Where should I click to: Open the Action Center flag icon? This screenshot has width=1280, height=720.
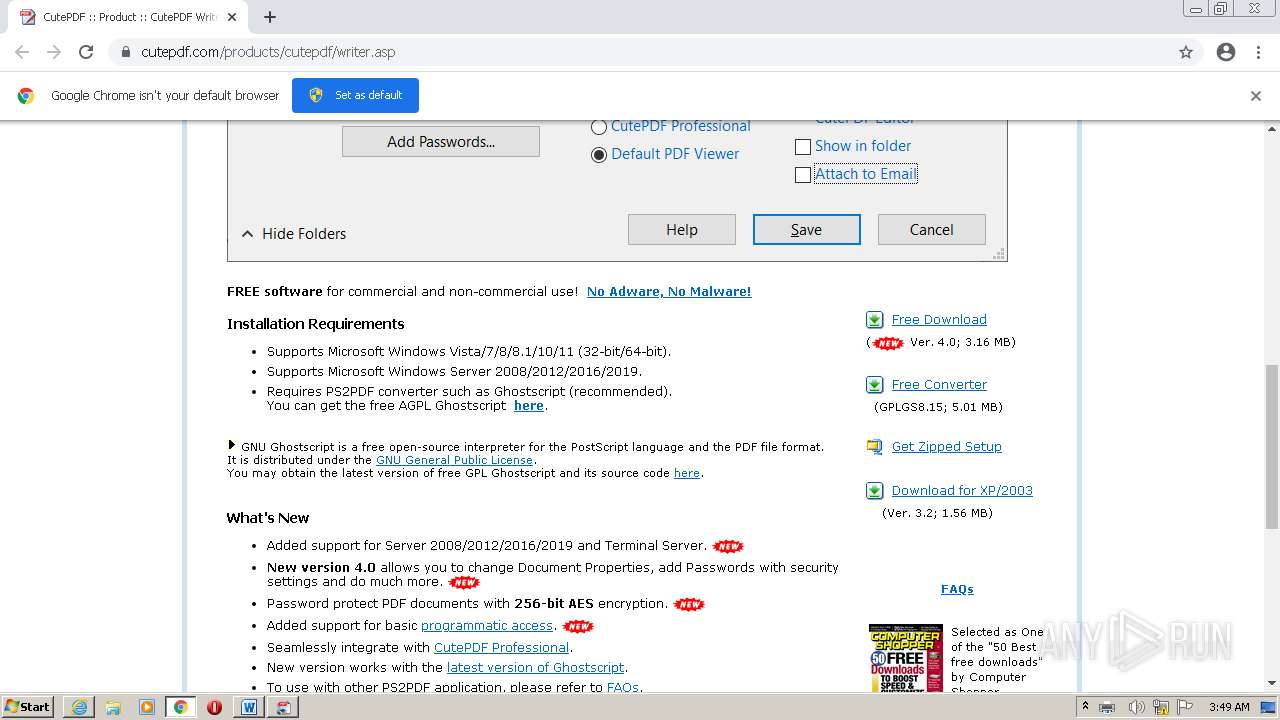[1186, 707]
